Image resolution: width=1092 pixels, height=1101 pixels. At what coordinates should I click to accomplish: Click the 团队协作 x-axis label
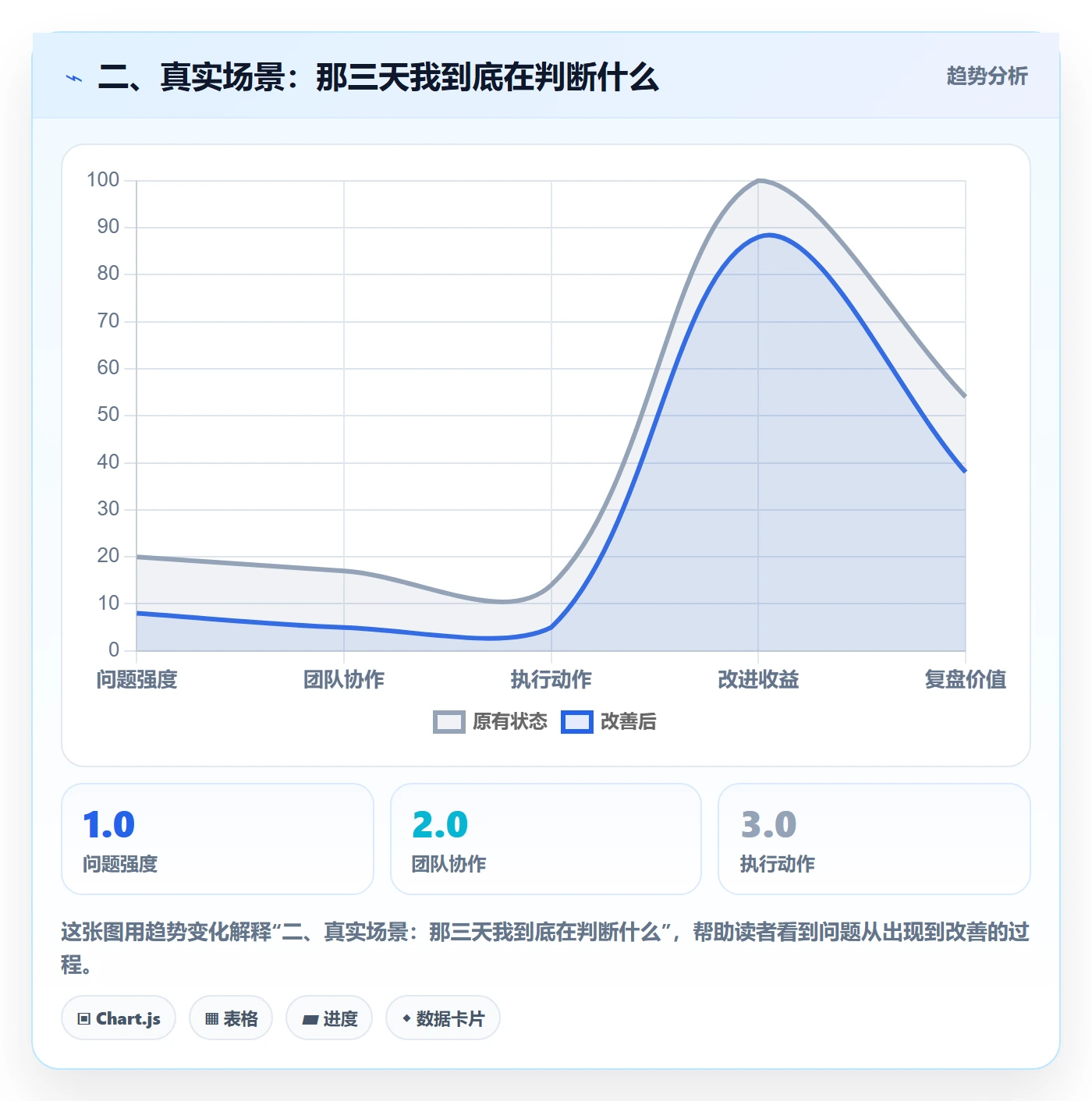click(344, 680)
